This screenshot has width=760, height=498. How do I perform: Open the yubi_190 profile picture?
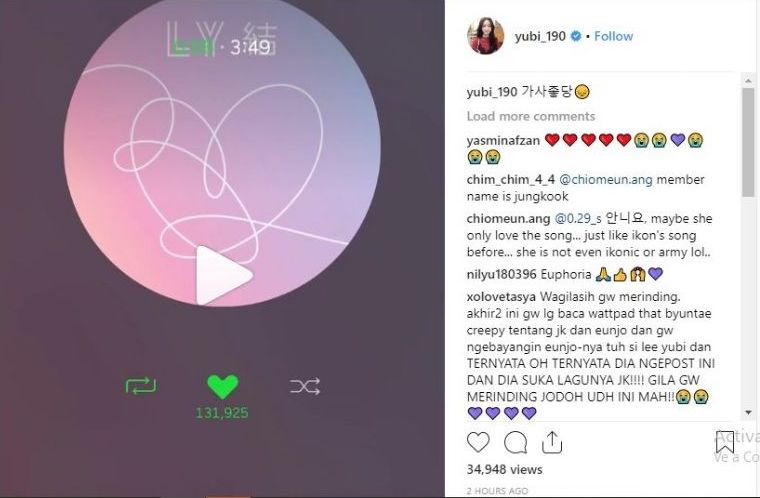(485, 36)
